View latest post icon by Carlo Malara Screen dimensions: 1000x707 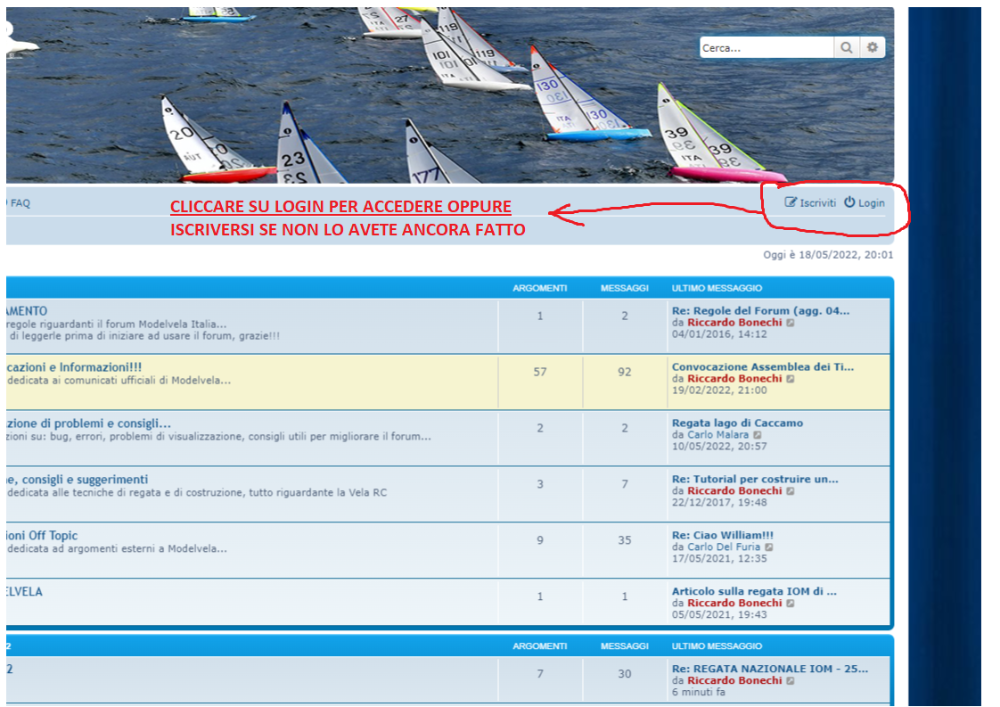pos(758,435)
